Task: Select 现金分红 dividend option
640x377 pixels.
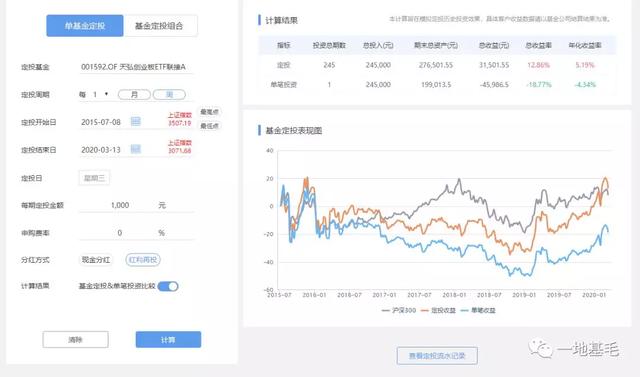Action: [x=96, y=259]
